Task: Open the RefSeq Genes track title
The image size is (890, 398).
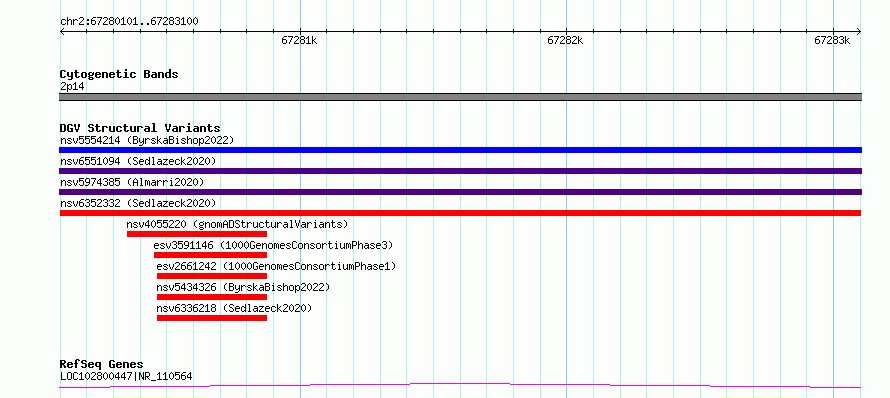Action: pyautogui.click(x=102, y=364)
